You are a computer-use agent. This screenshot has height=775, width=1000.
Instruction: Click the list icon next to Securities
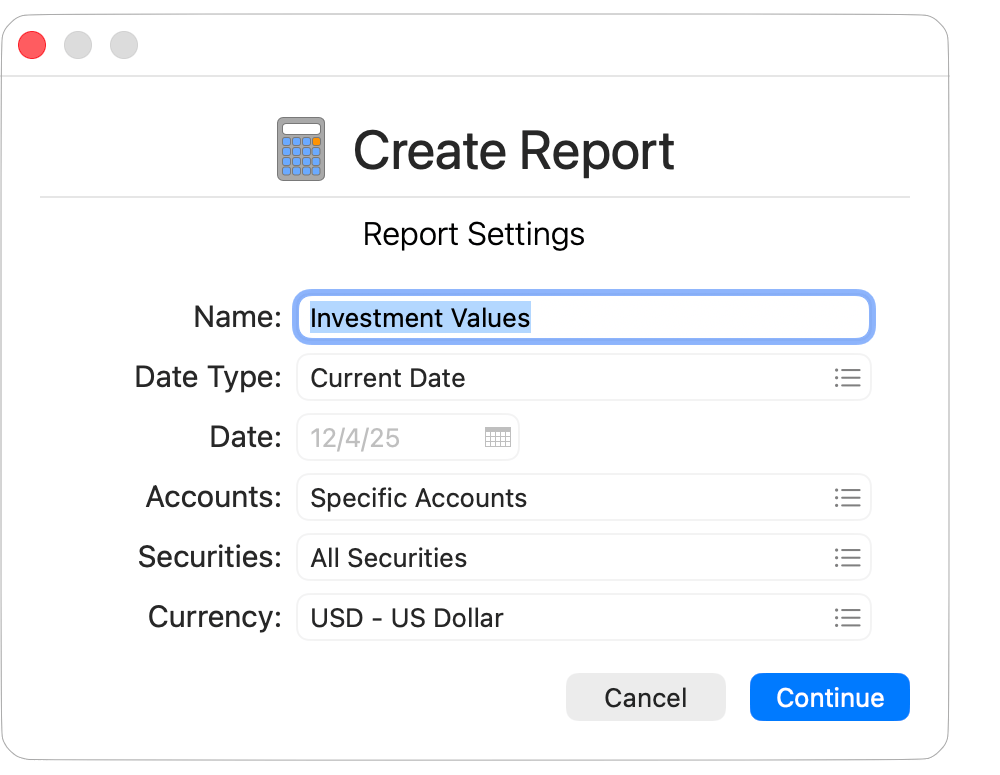click(847, 557)
